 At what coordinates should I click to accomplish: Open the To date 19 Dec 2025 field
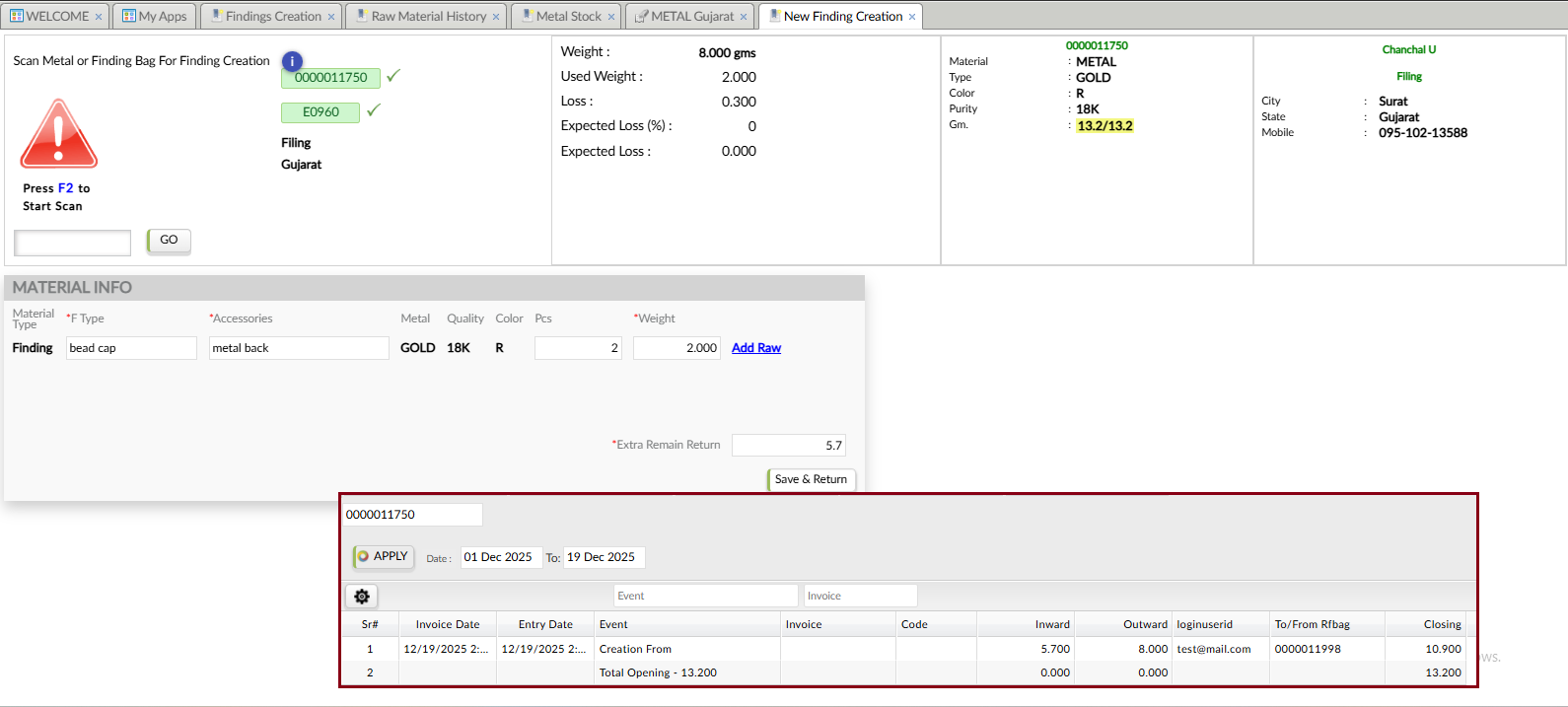(603, 557)
